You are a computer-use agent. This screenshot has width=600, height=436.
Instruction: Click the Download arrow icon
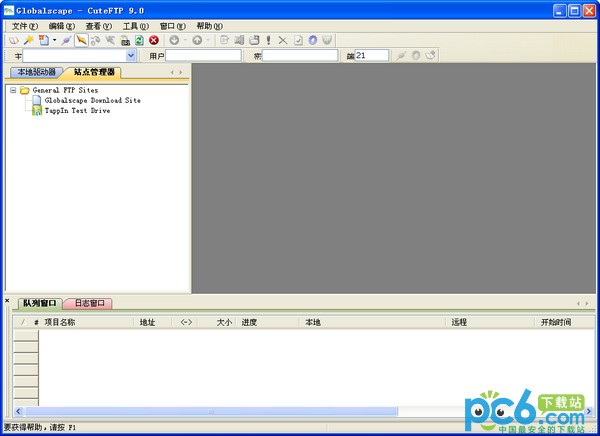pyautogui.click(x=174, y=40)
